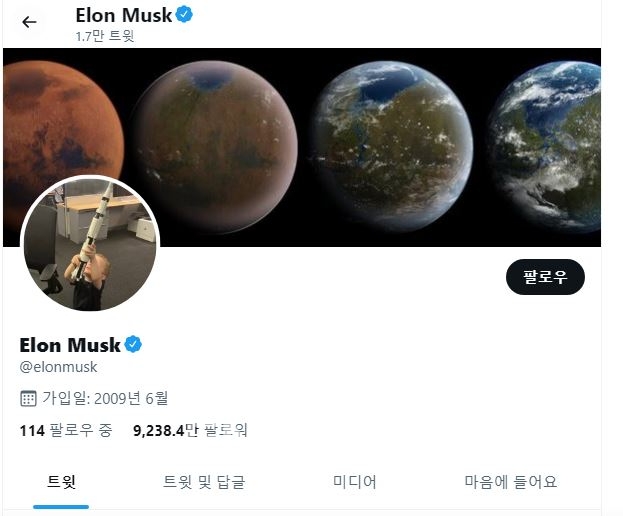Switch to the 미디어 tab
This screenshot has width=623, height=516.
pos(354,482)
